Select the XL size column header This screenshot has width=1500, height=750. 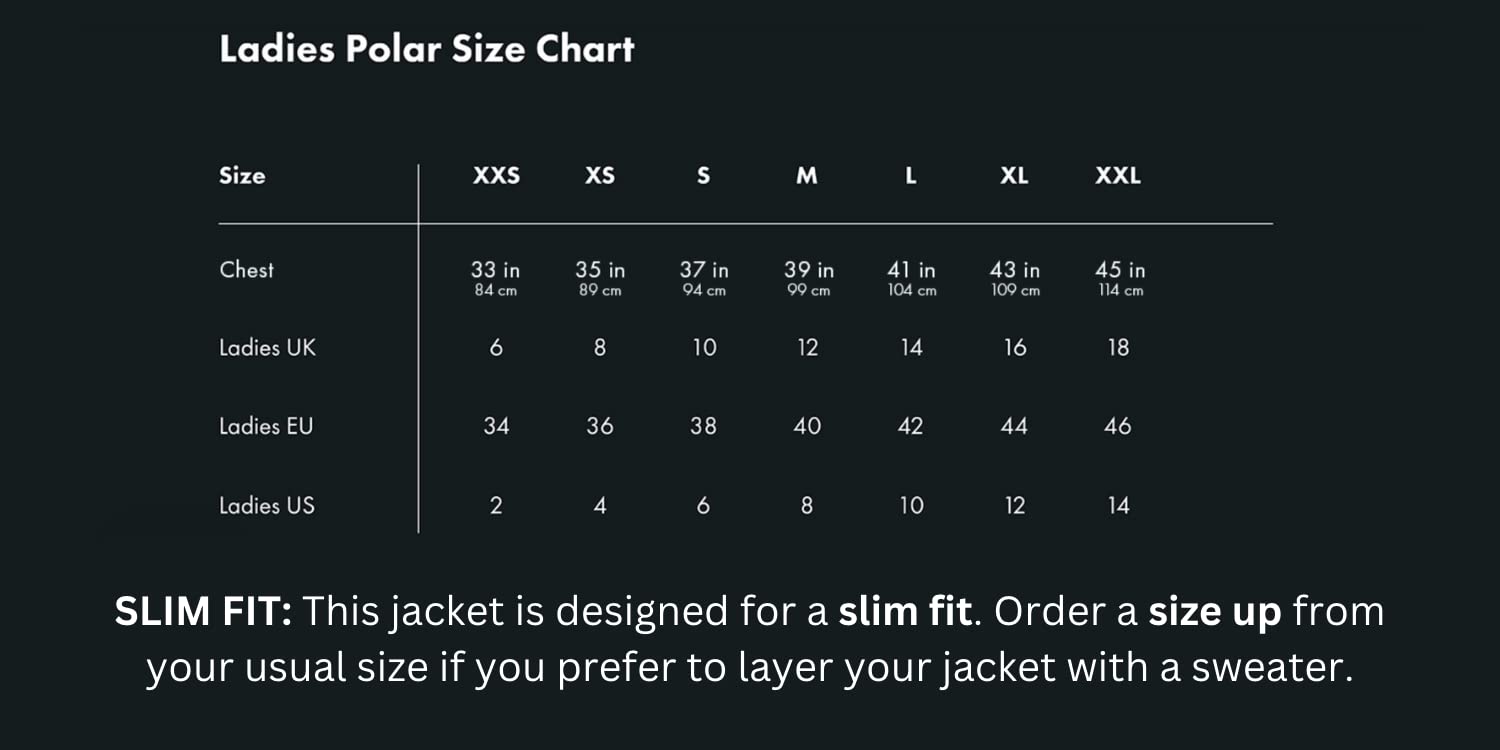(x=1014, y=176)
